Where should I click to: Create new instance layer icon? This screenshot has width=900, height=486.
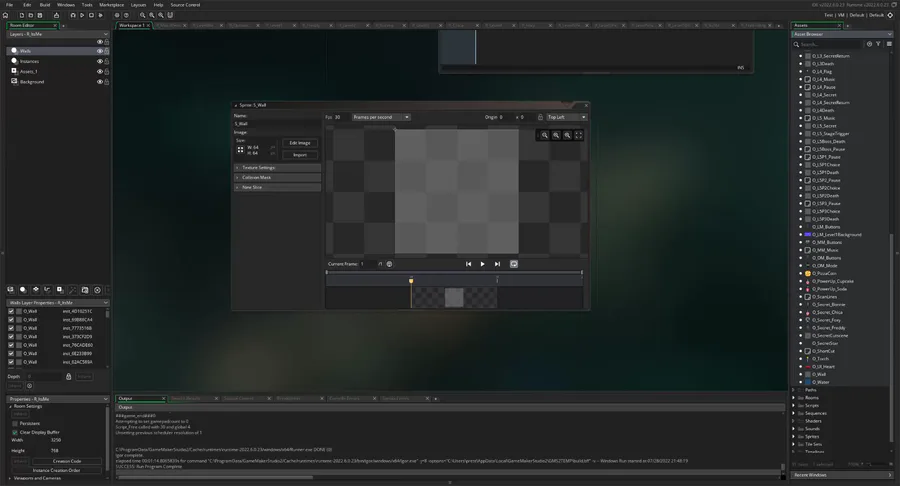23,290
